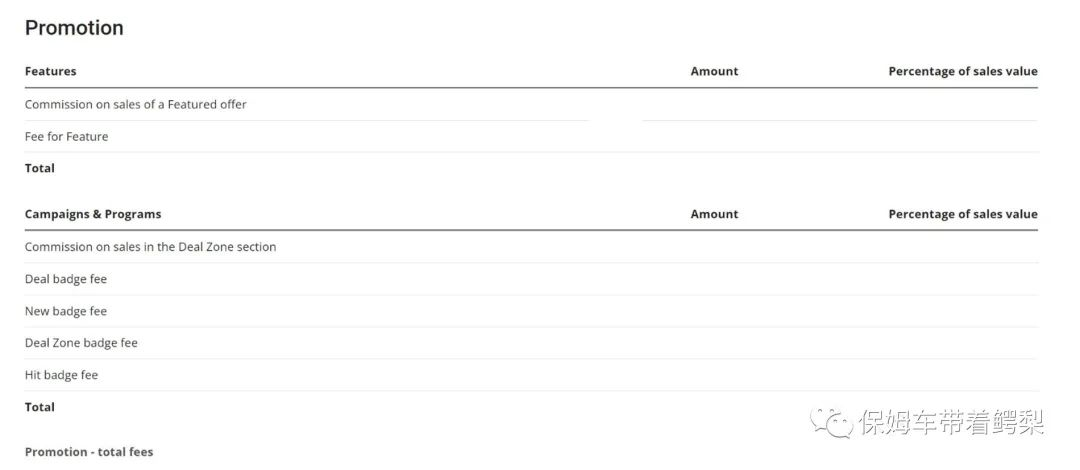Select Commission on sales in Deal Zone section

[151, 246]
